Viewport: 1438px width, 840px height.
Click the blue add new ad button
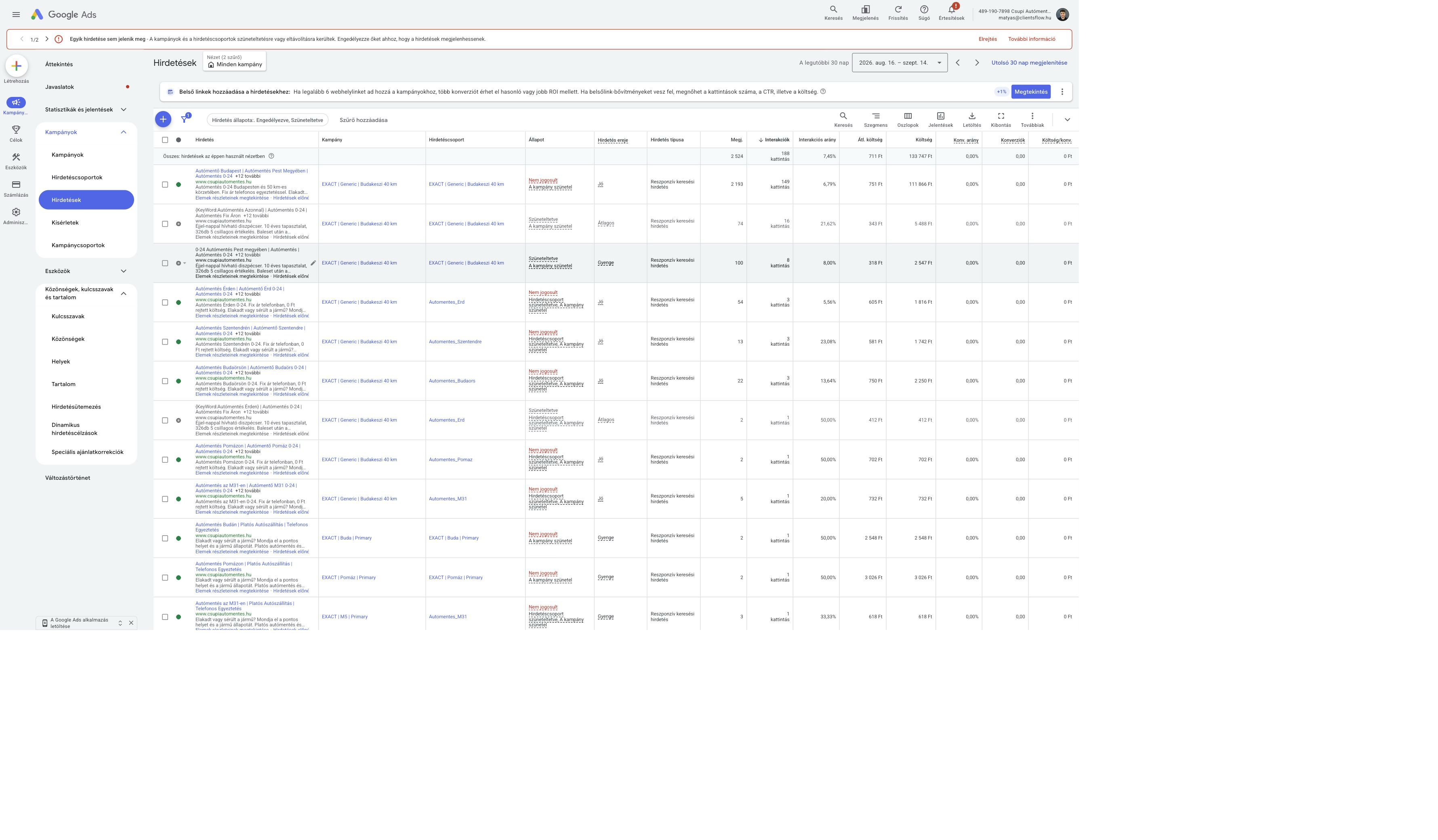163,119
